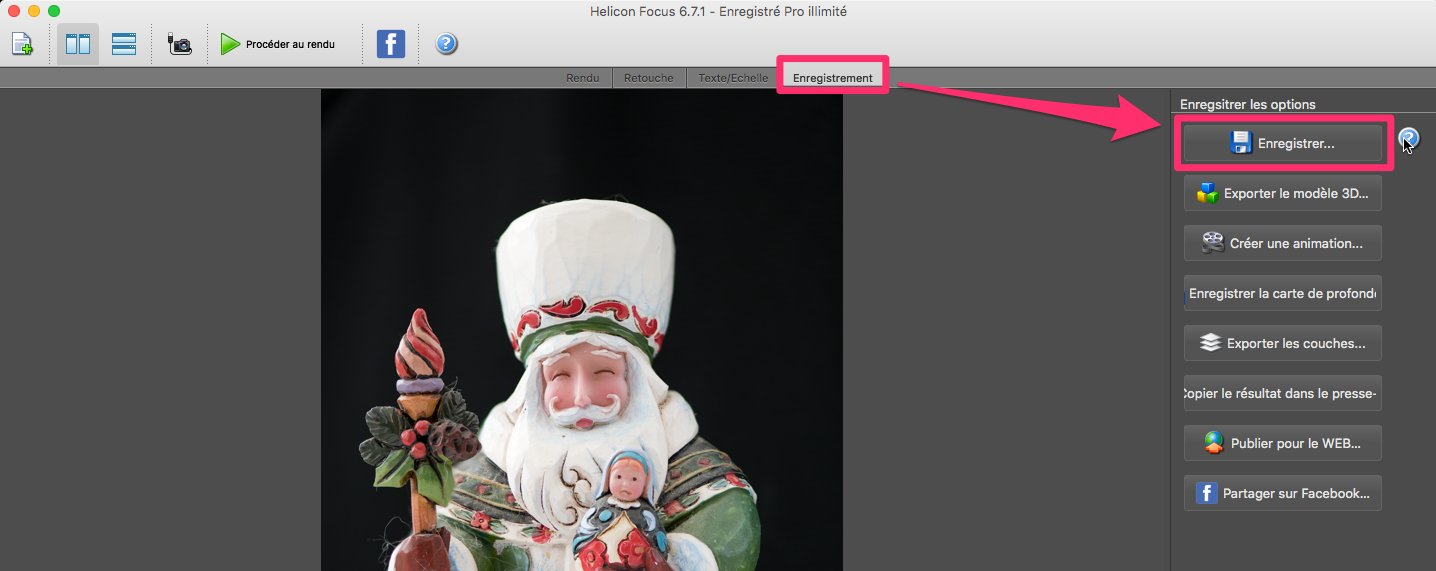Switch to side-by-side vertical panel layout
Screen dimensions: 1436x571
tap(78, 44)
